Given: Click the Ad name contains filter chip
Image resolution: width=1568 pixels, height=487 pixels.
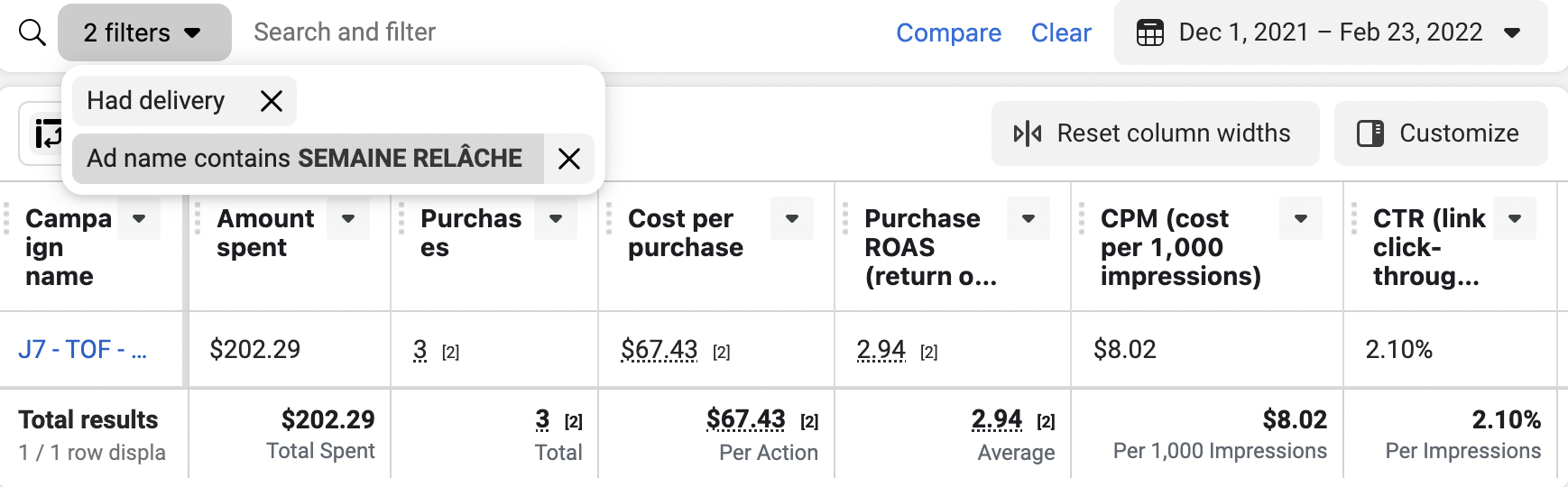Looking at the screenshot, I should [x=307, y=159].
